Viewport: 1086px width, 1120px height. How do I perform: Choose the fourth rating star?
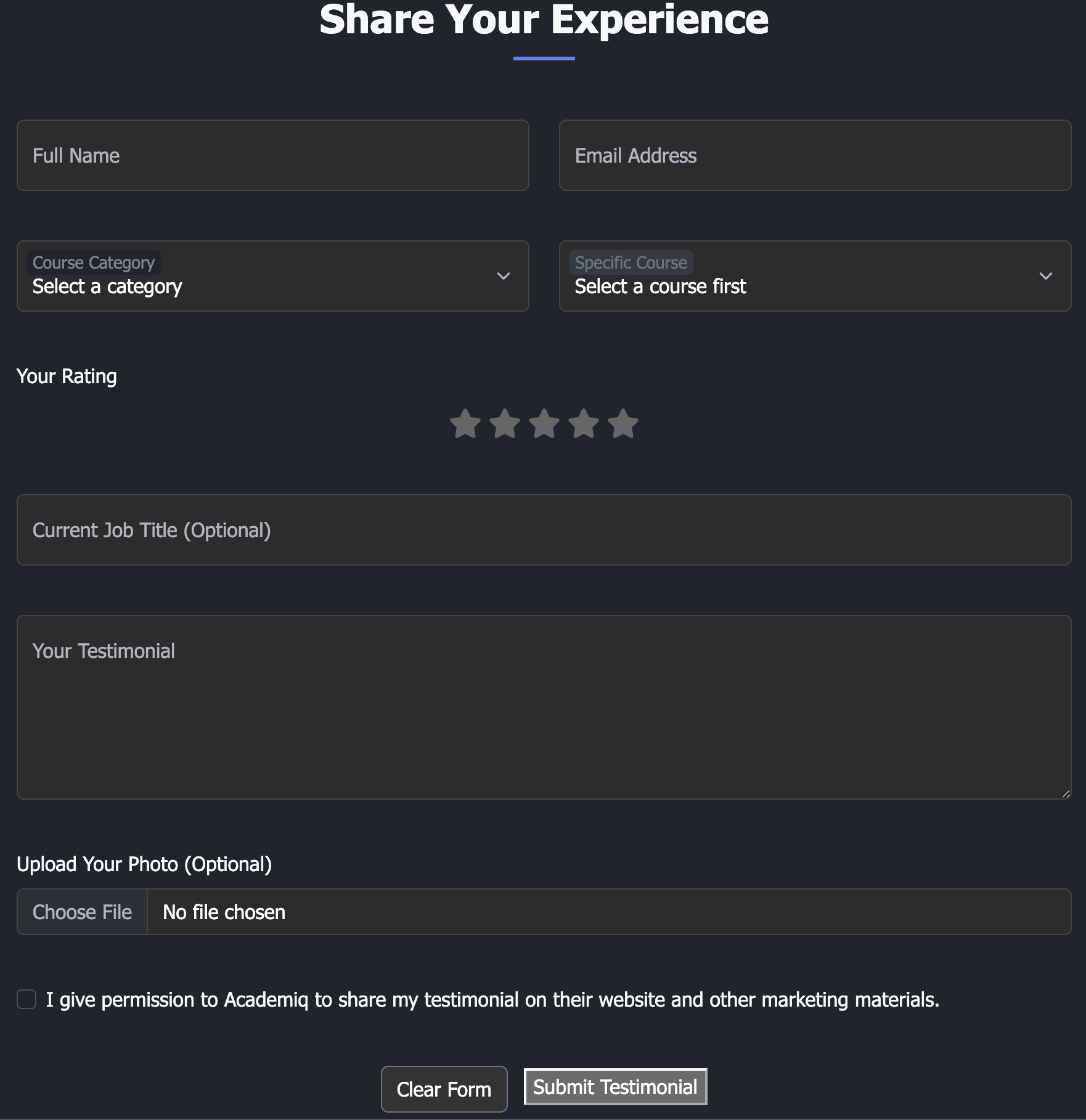point(584,424)
